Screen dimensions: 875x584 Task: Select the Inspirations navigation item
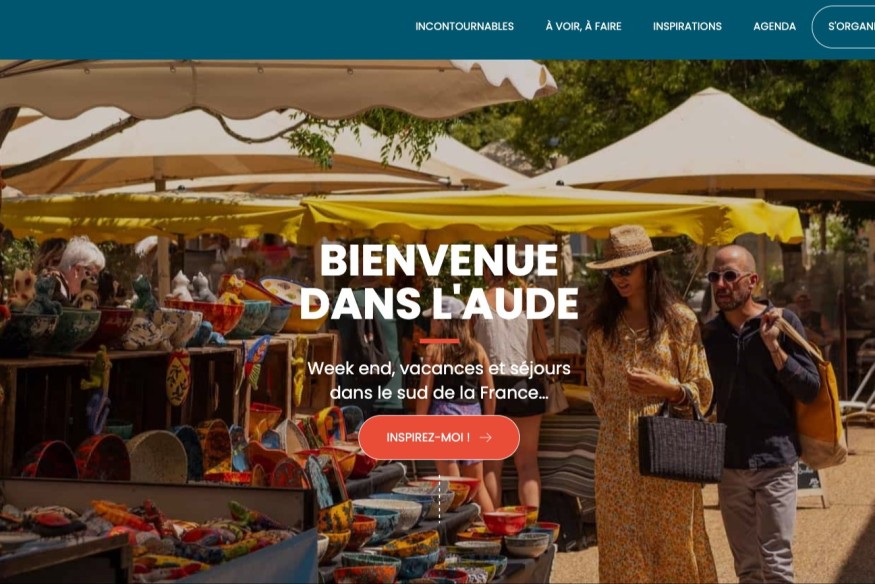pyautogui.click(x=687, y=26)
